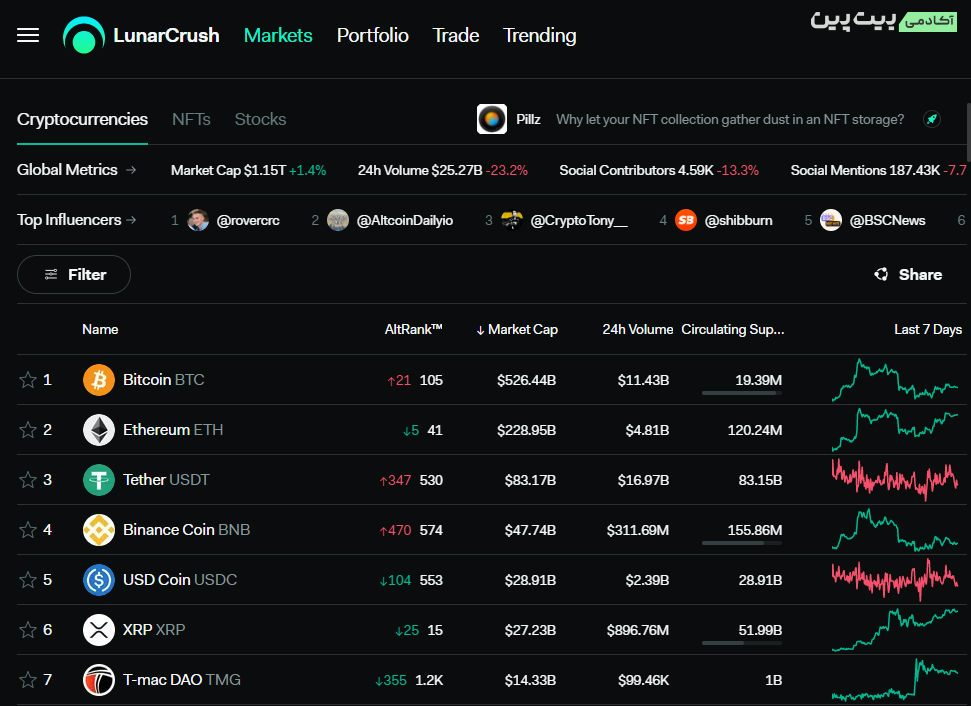
Task: Click the USD Coin logo
Action: click(x=98, y=580)
